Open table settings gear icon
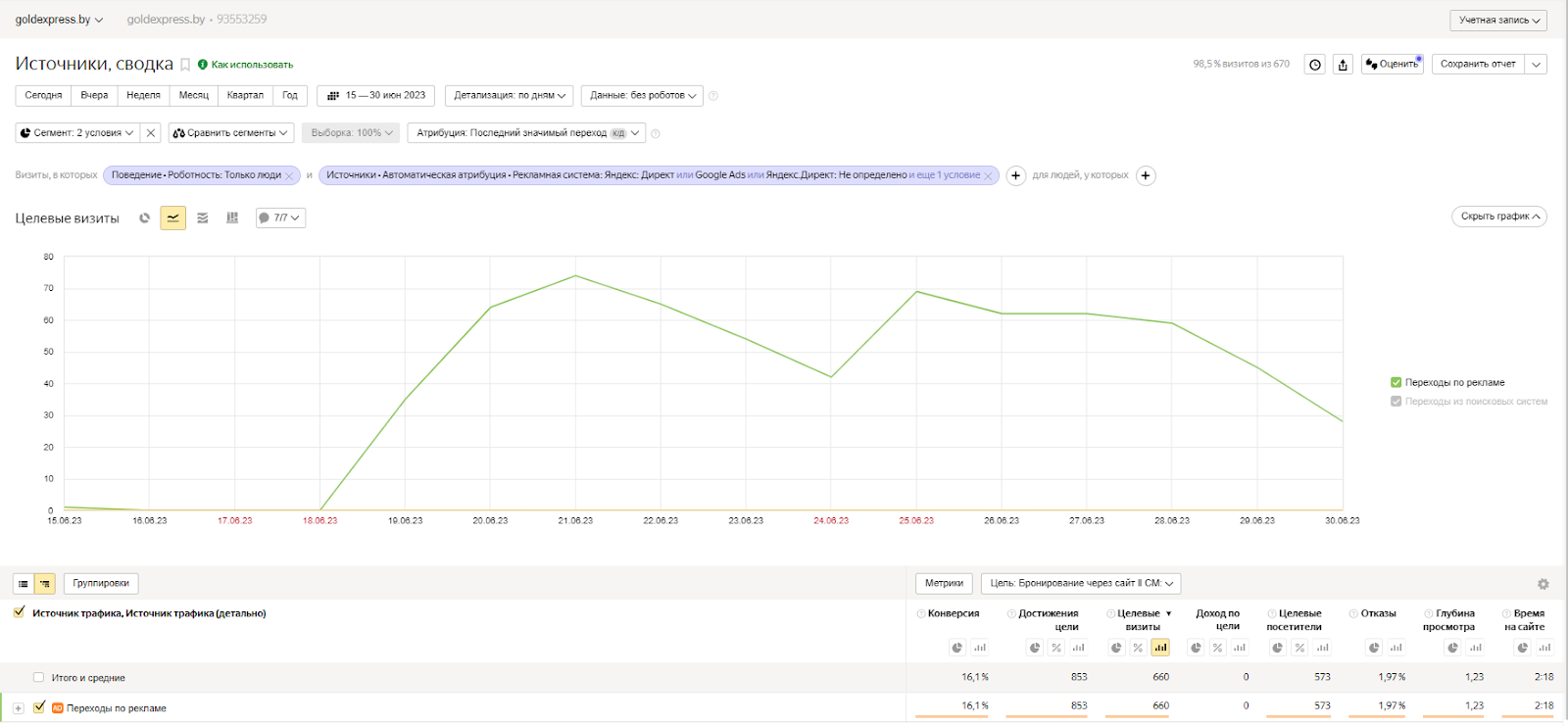Image resolution: width=1568 pixels, height=726 pixels. click(1543, 584)
